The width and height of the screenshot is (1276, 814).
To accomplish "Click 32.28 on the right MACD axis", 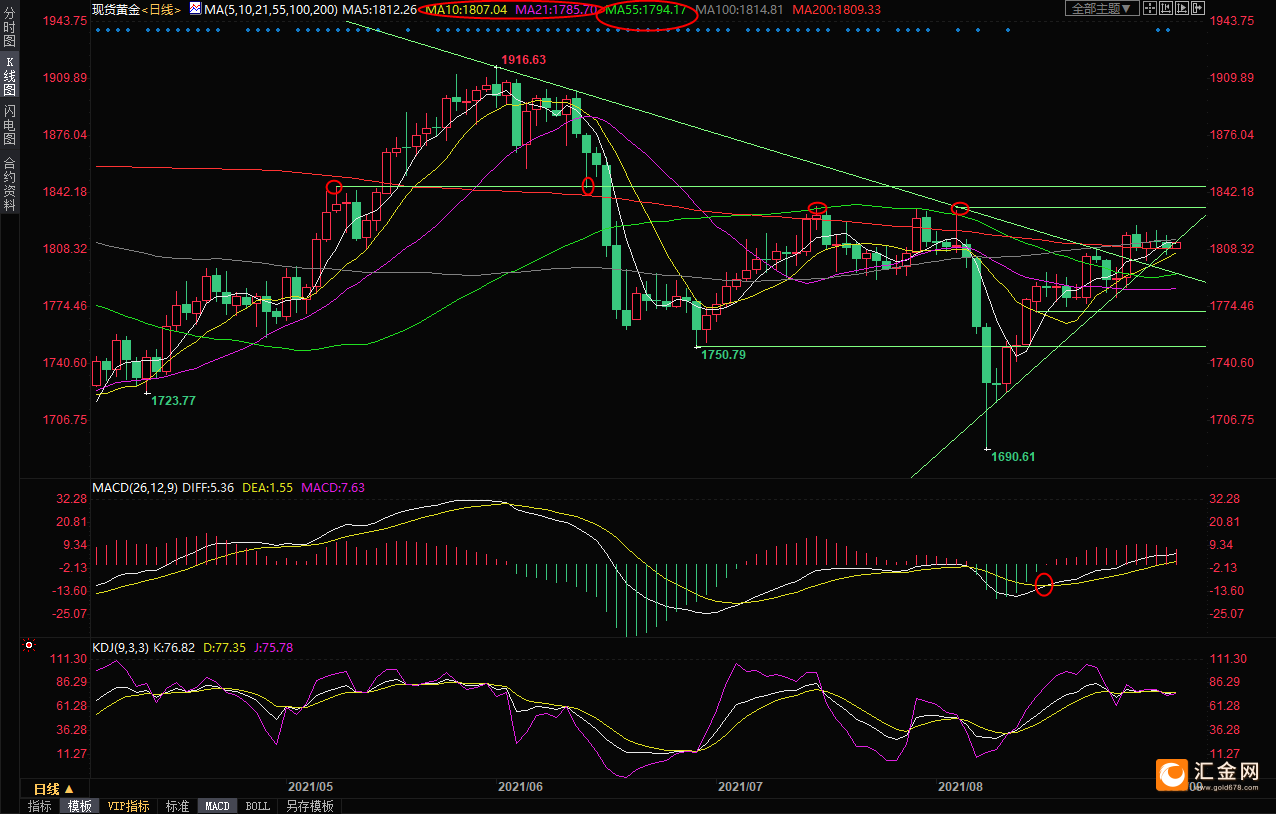I will coord(1225,498).
